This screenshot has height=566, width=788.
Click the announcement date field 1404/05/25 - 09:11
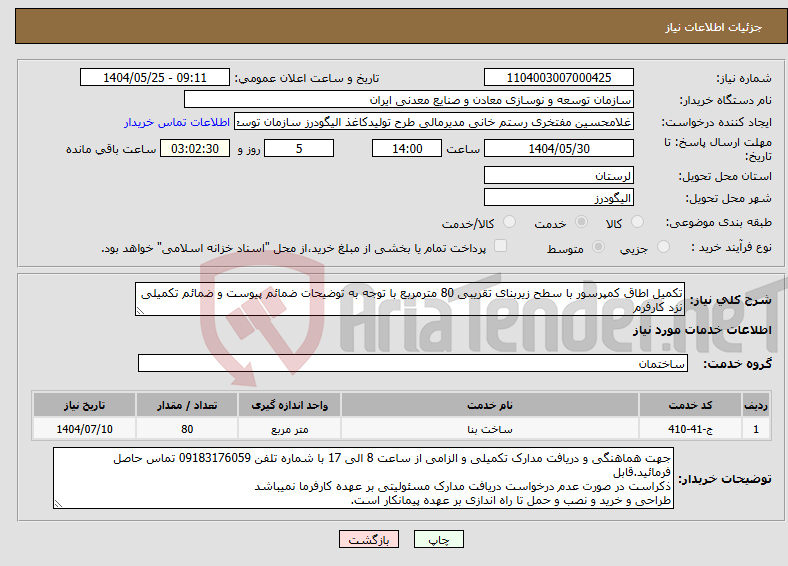155,77
